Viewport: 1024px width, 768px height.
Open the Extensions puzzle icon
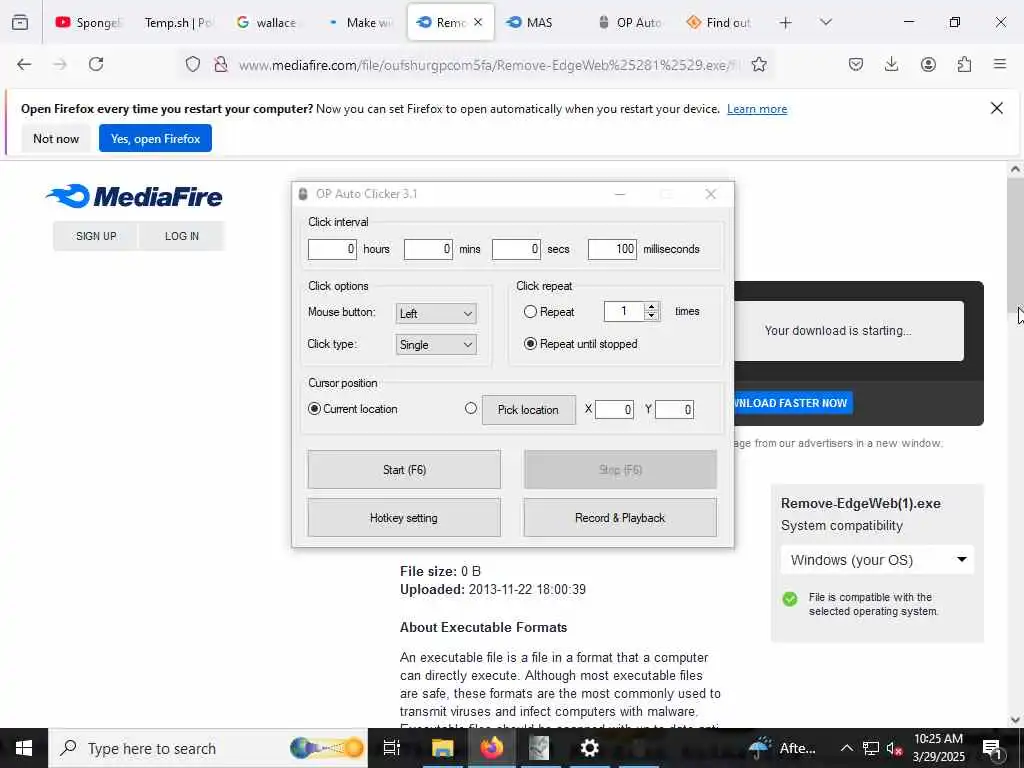pyautogui.click(x=964, y=64)
